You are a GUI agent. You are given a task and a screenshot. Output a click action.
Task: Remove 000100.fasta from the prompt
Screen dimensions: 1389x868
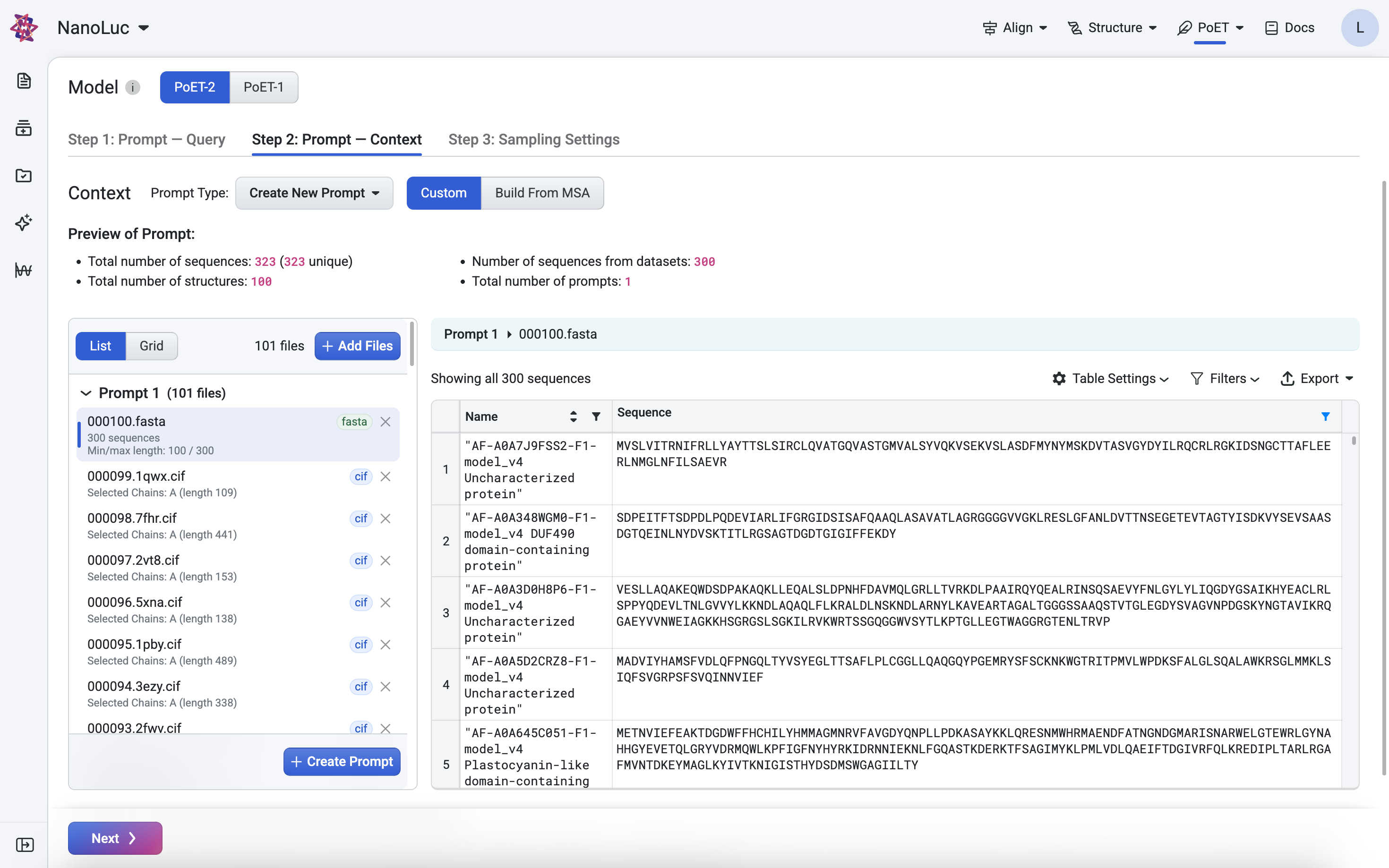386,422
